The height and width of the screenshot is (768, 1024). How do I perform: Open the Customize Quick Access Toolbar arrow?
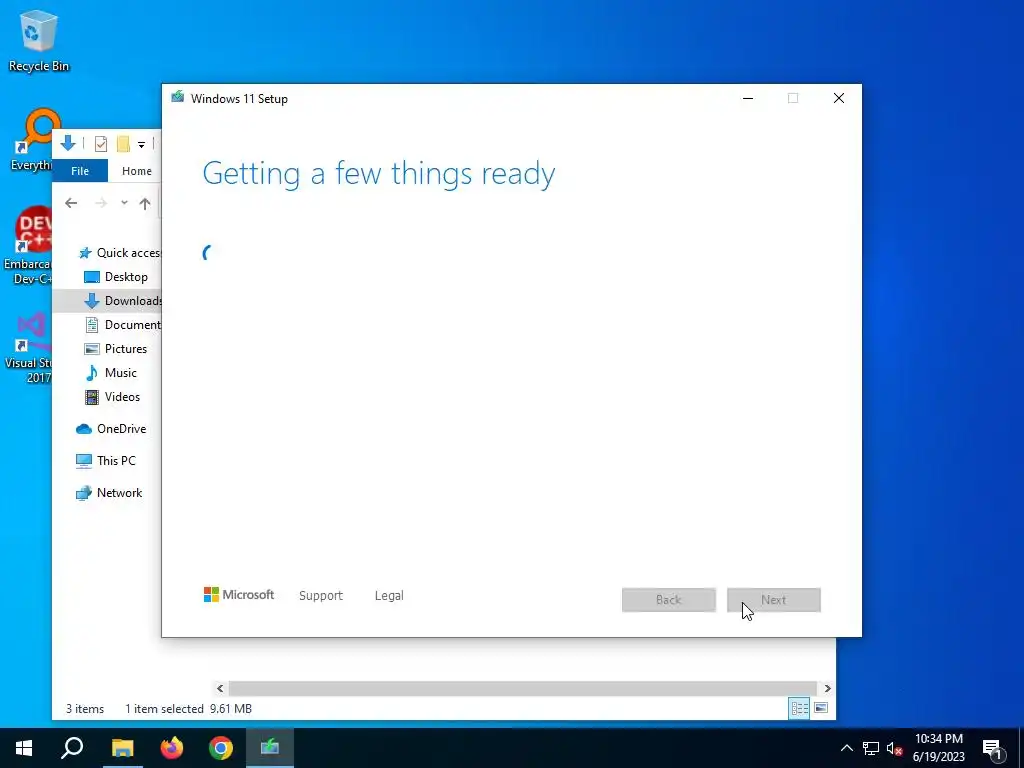coord(141,144)
